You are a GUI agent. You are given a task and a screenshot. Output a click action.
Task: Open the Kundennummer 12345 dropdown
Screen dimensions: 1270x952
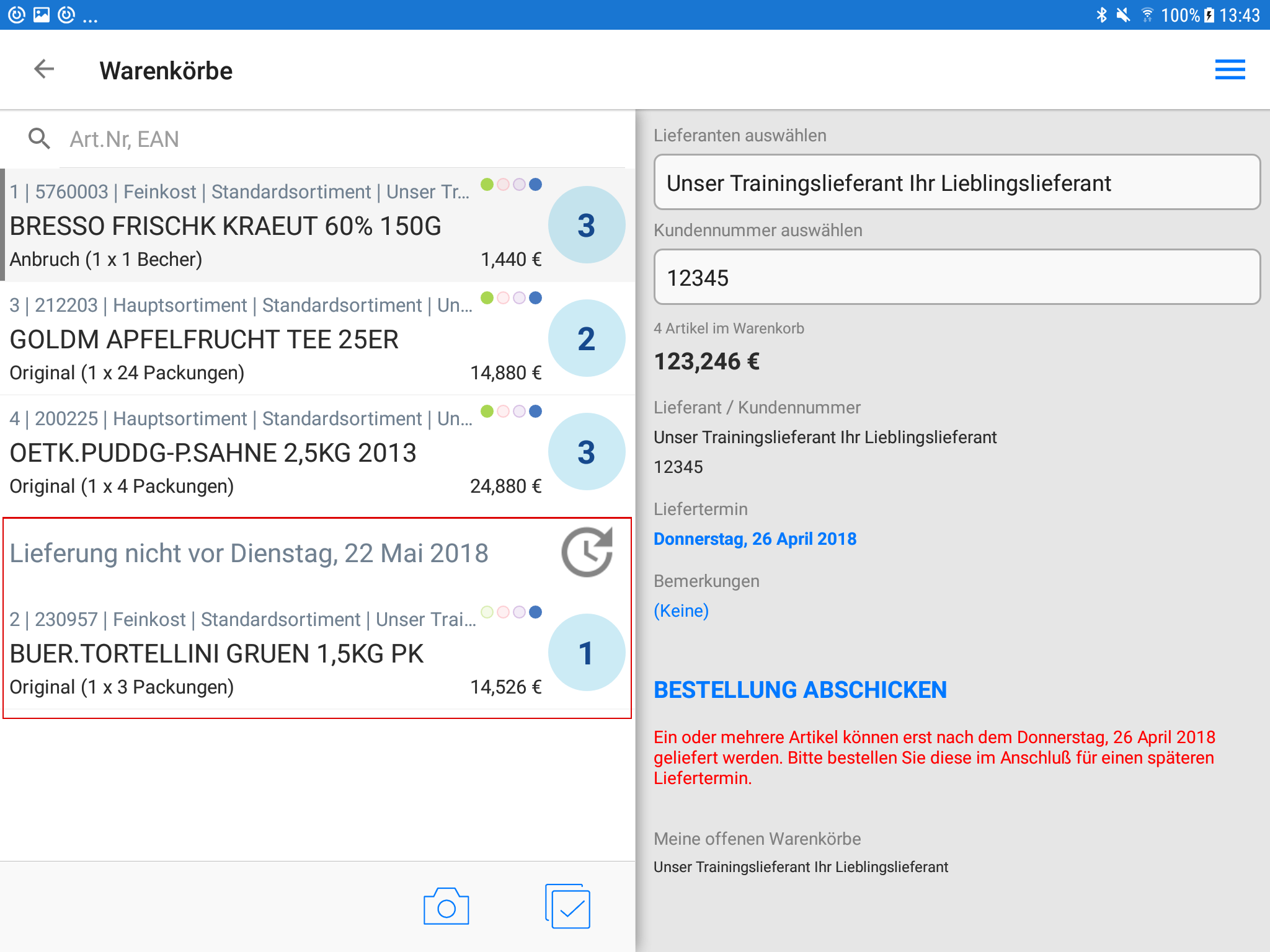coord(956,278)
